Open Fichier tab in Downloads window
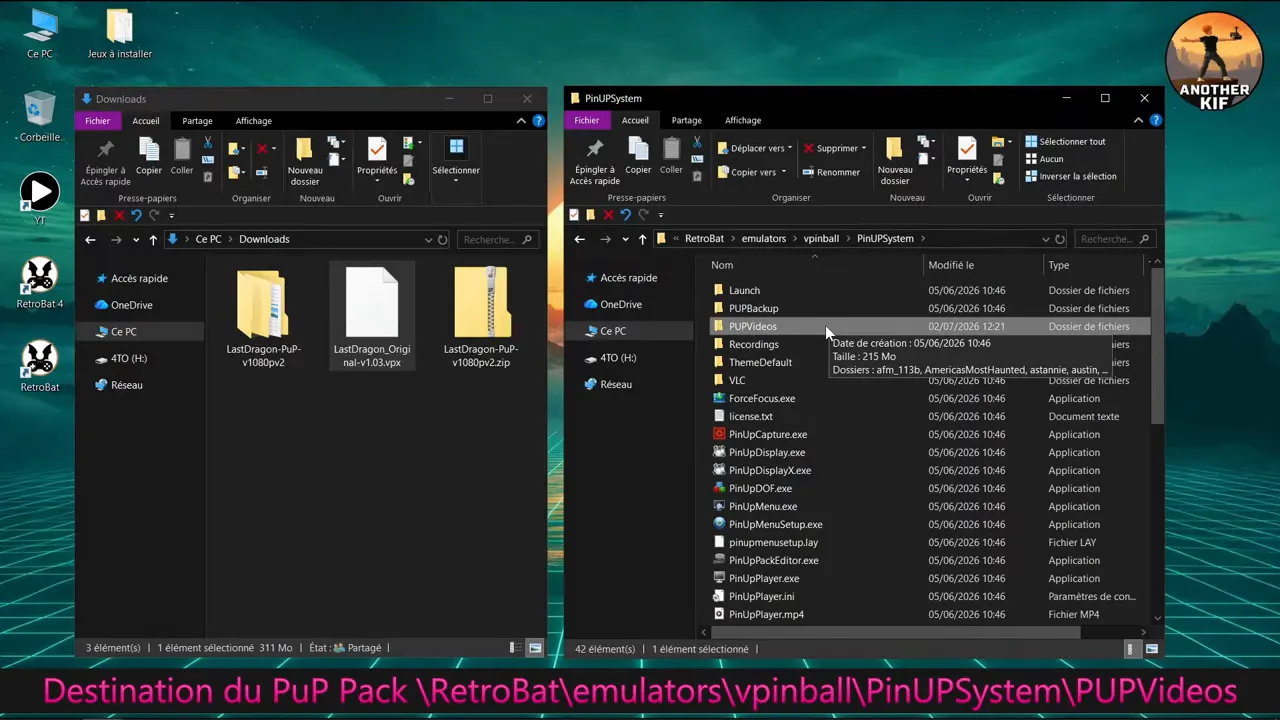Image resolution: width=1280 pixels, height=720 pixels. point(97,121)
